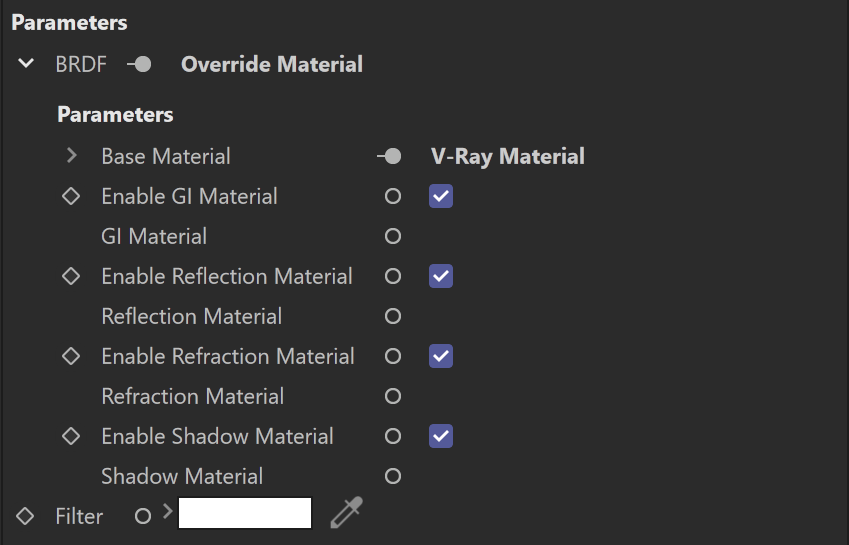Click the Shadow Material connection circle
Viewport: 849px width, 545px height.
[393, 476]
